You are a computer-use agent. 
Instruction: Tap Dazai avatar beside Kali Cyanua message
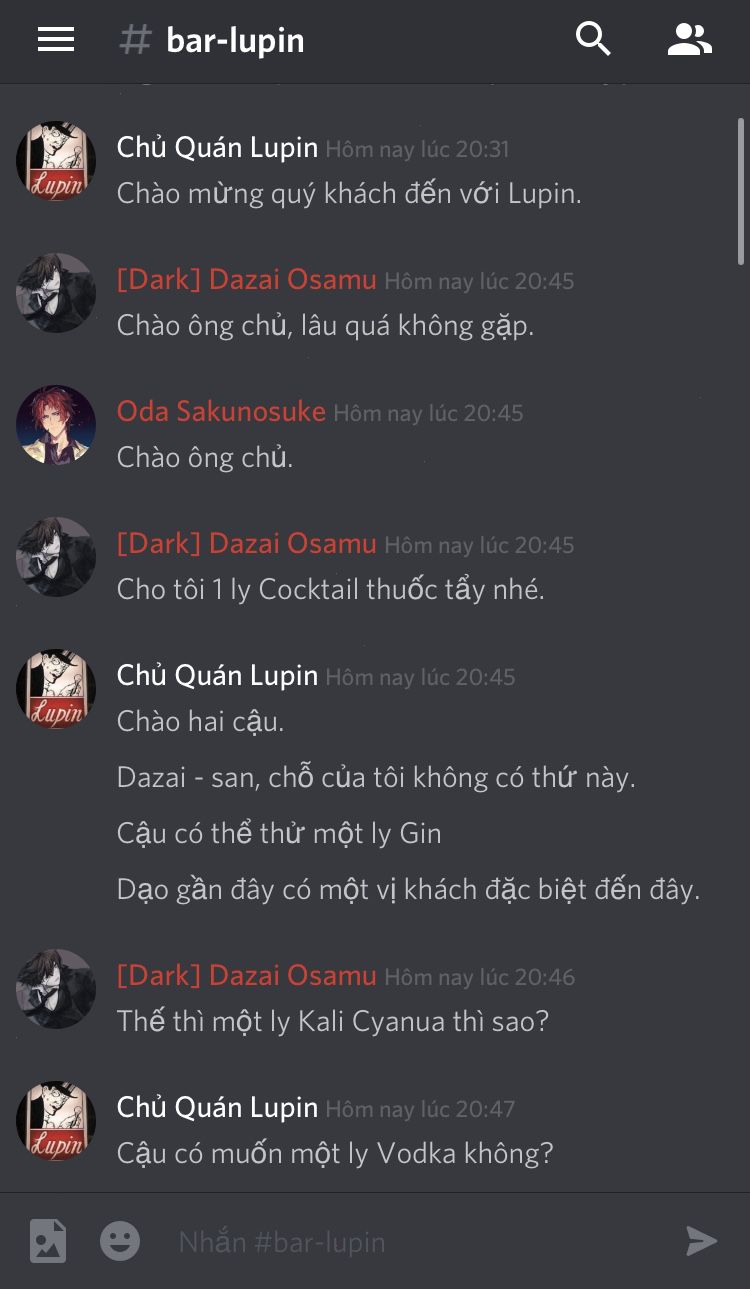[56, 989]
